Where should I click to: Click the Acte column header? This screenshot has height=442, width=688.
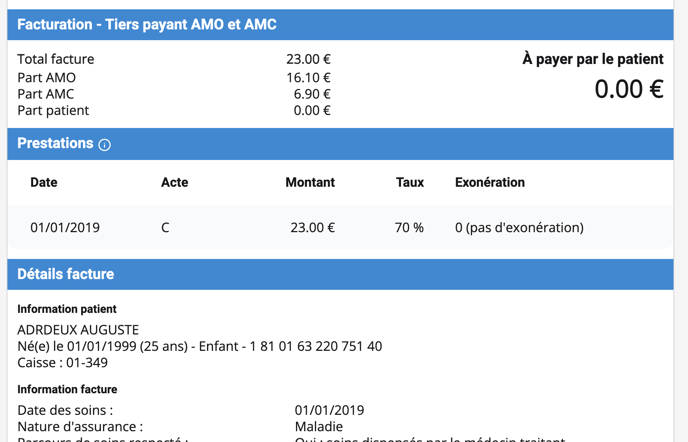coord(174,183)
